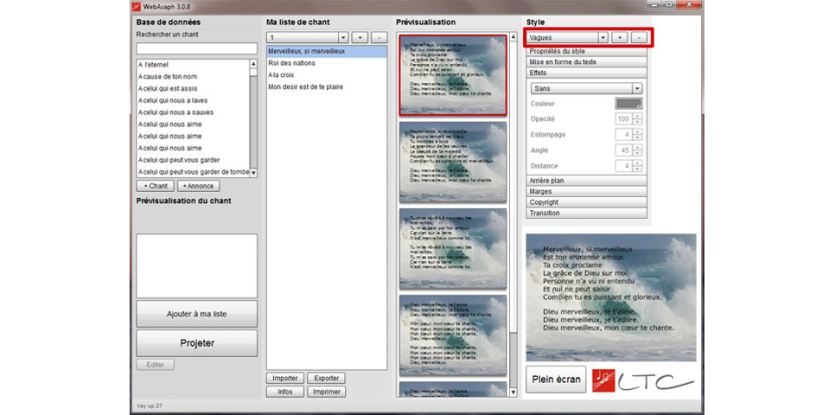Click the song preview text area

coord(197,266)
